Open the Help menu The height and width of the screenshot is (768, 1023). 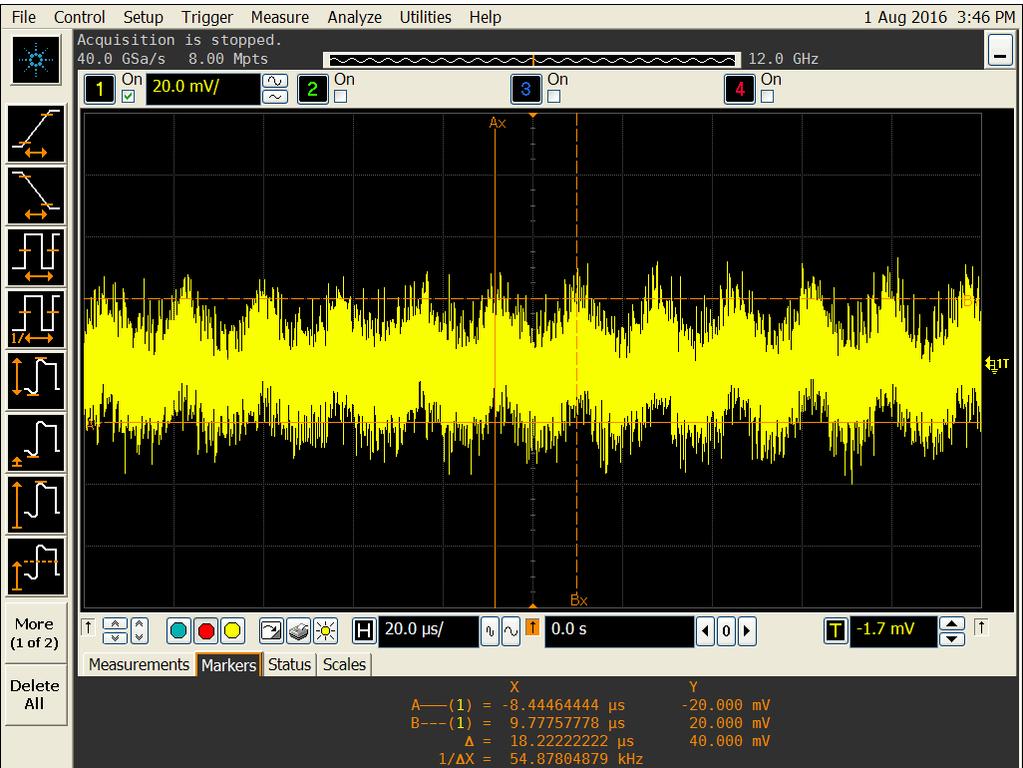coord(485,17)
